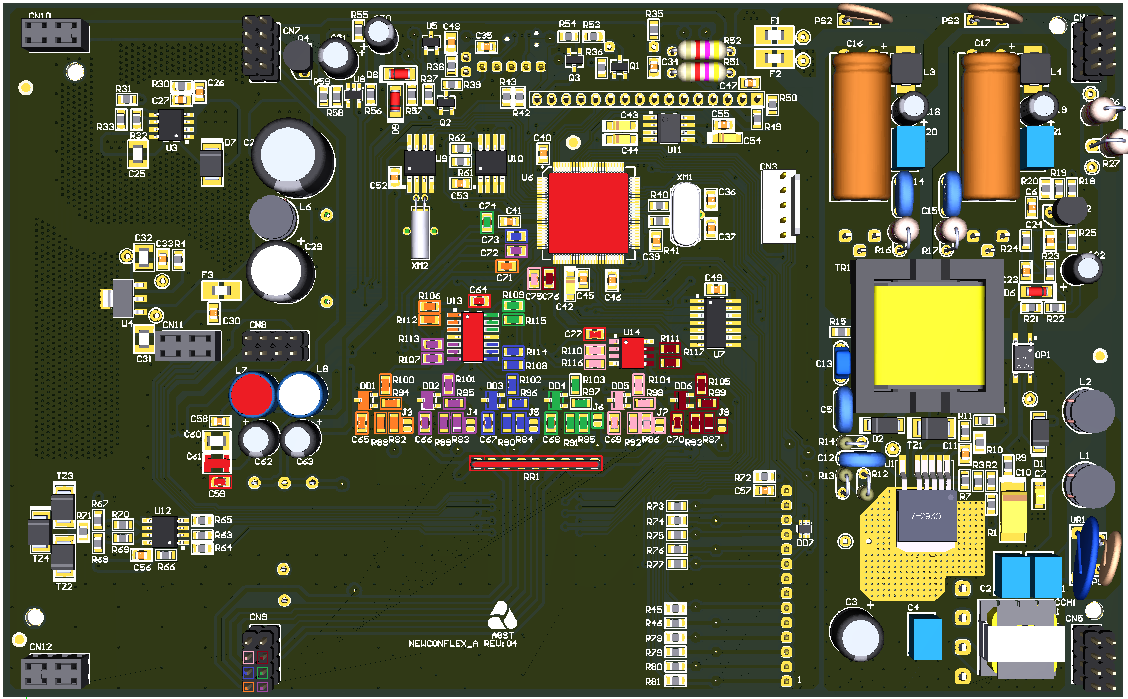This screenshot has height=699, width=1128.
Task: Click the CN8 pin header
Action: (x=274, y=347)
